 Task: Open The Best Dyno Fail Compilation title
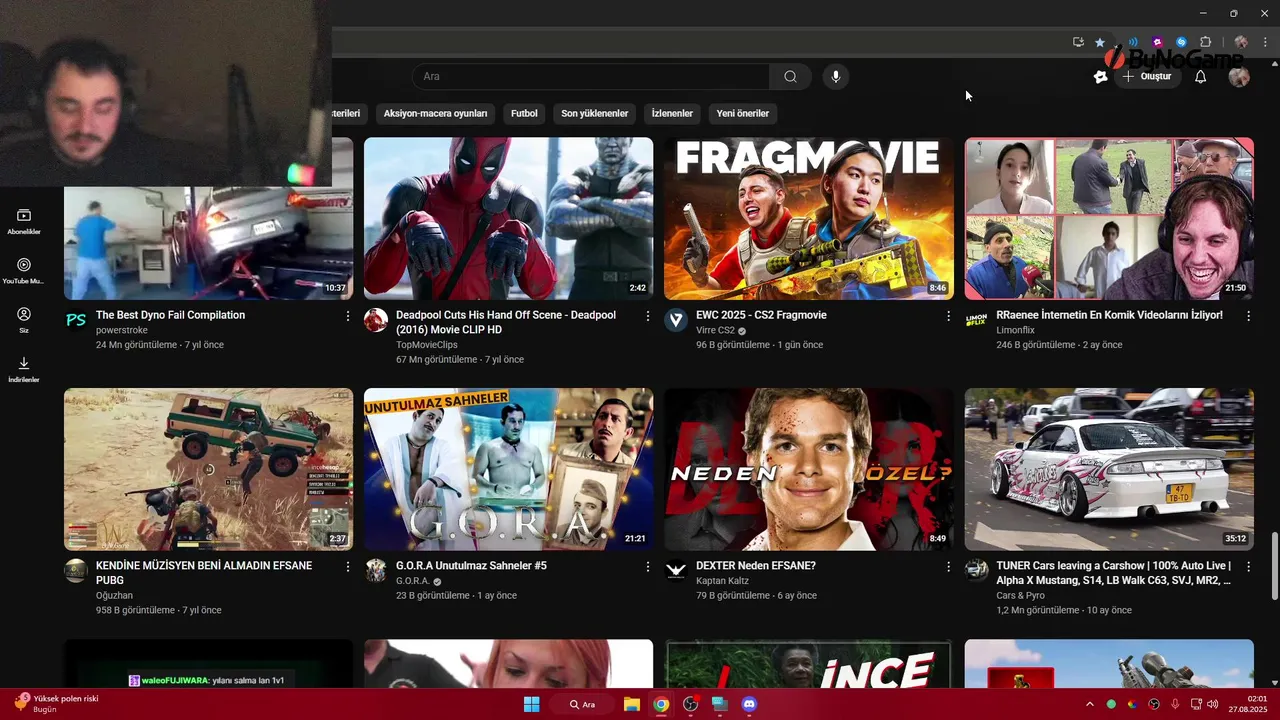(170, 315)
